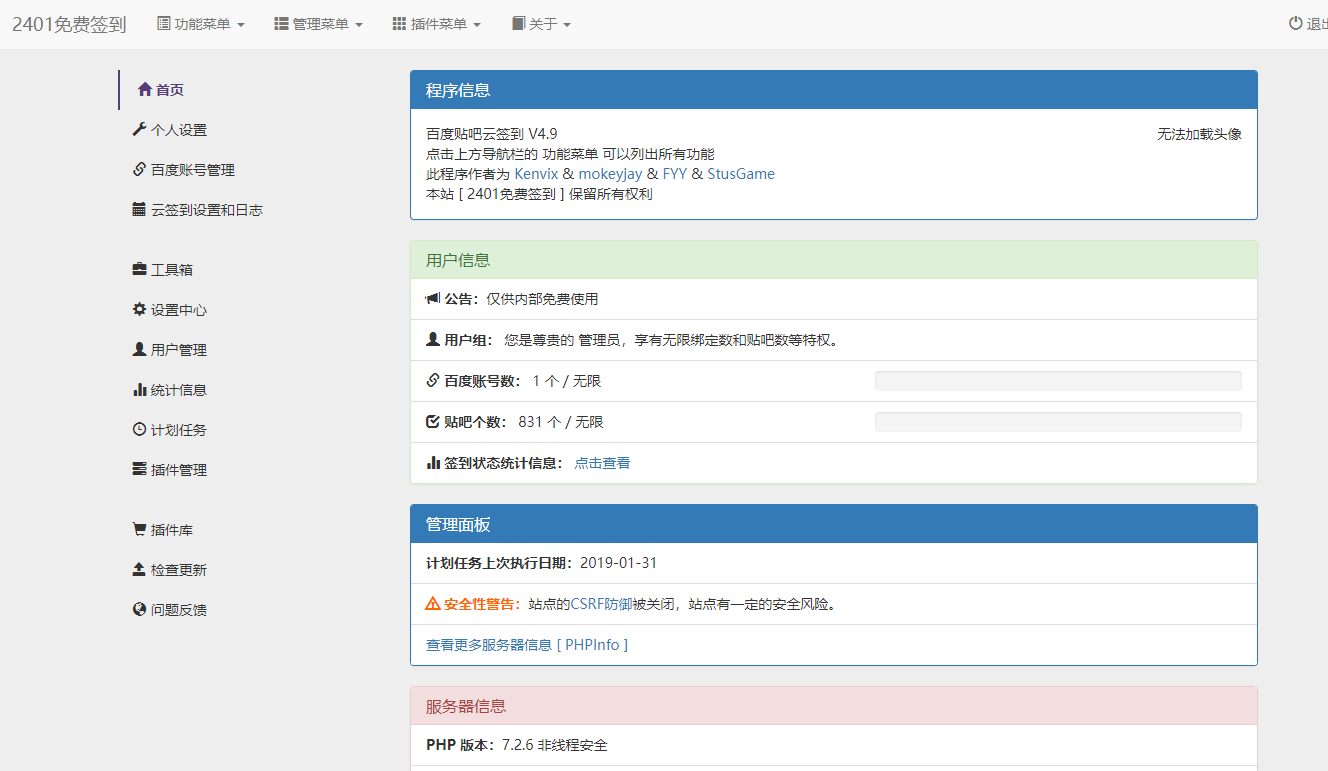Click the 2401免费签到 site brand title
This screenshot has width=1328, height=771.
pos(69,25)
